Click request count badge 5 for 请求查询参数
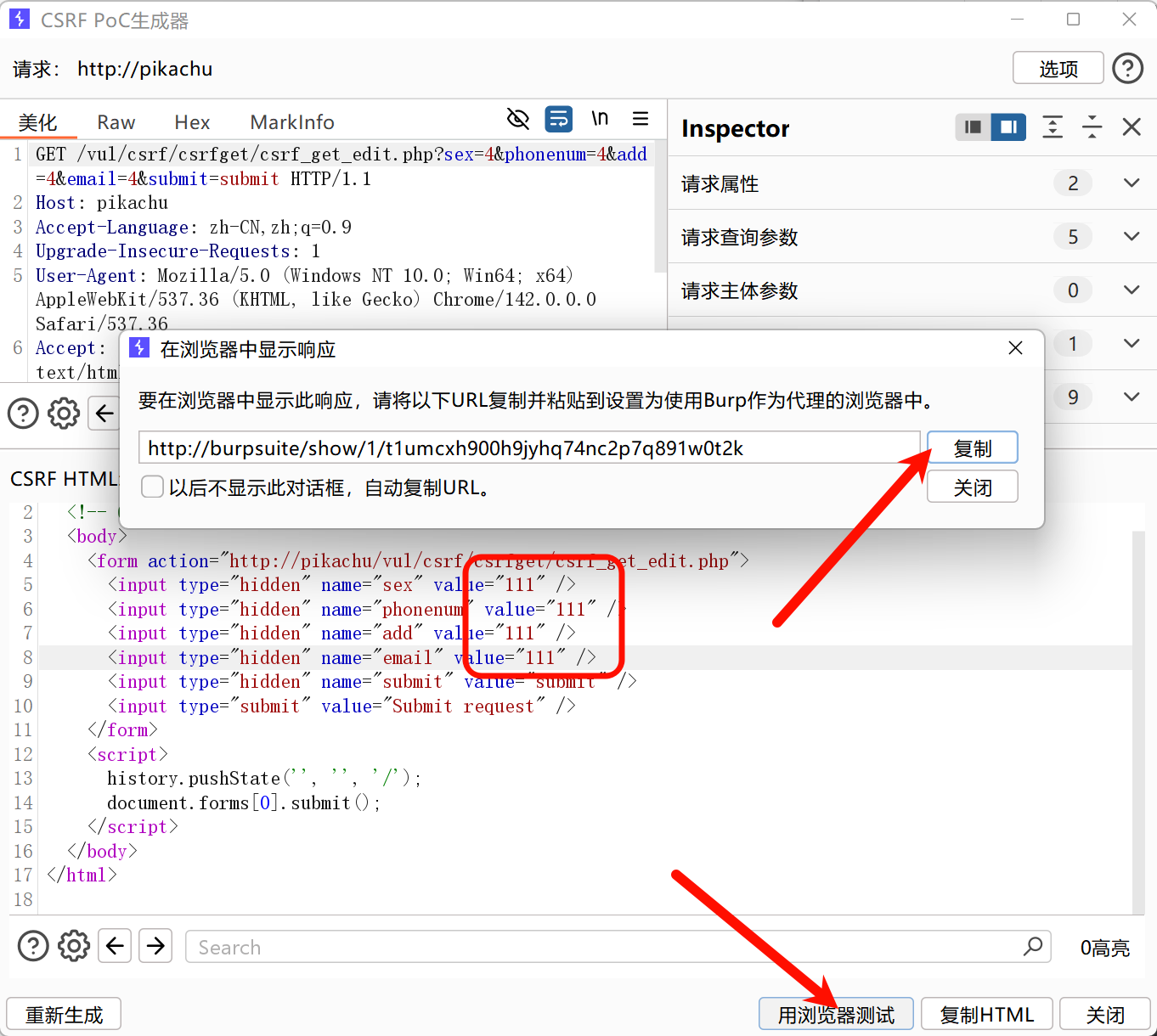This screenshot has height=1036, width=1157. (x=1073, y=237)
